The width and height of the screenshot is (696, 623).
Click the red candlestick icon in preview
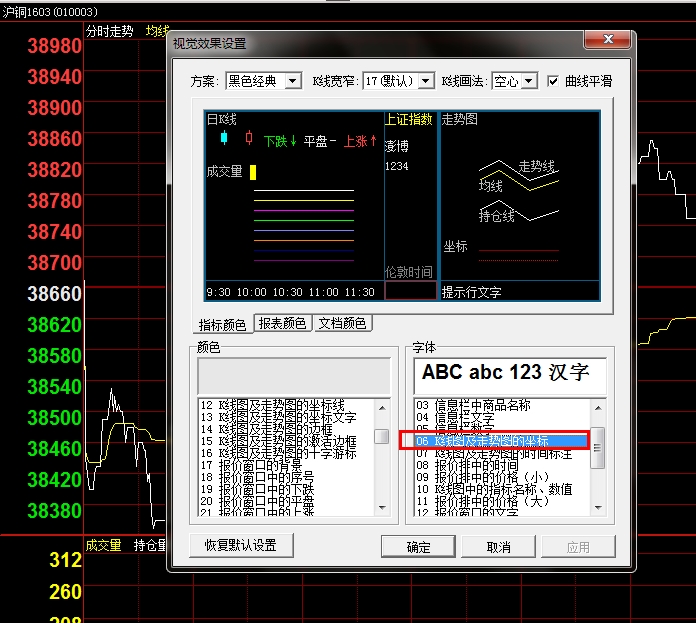[249, 138]
